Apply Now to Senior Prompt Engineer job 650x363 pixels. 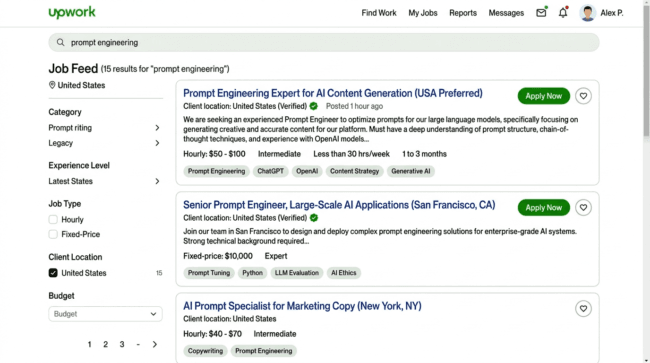(543, 208)
